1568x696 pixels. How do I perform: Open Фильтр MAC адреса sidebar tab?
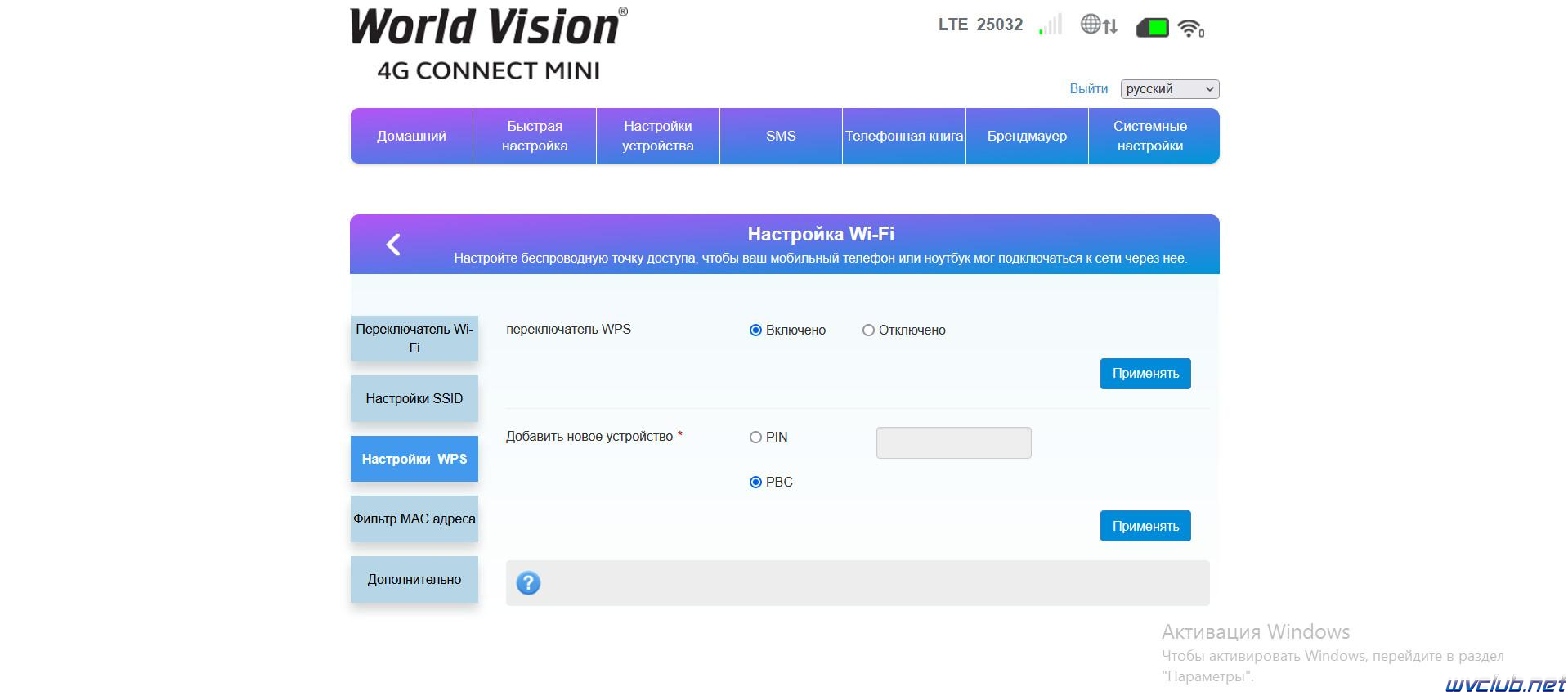pyautogui.click(x=414, y=519)
